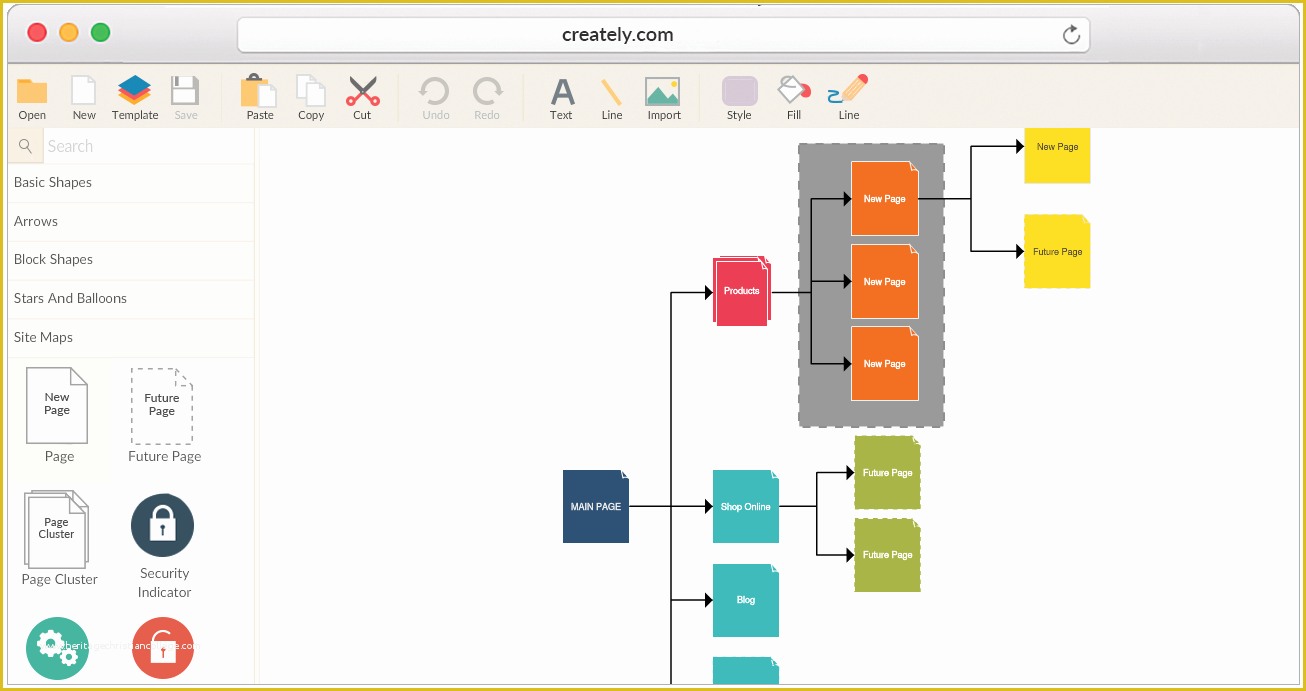Select the yellow Future Page node
This screenshot has height=691, width=1306.
(x=1057, y=252)
